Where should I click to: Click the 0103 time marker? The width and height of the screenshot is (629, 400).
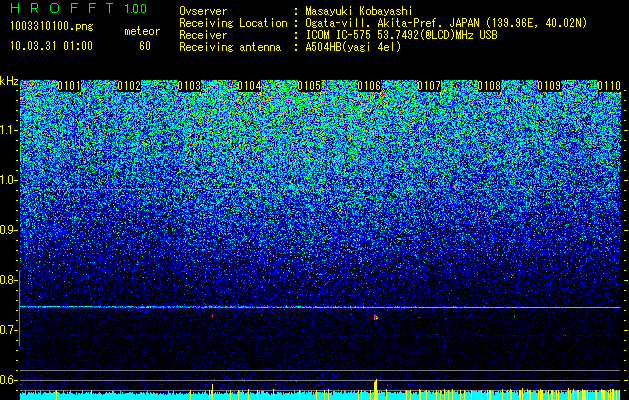tap(189, 86)
